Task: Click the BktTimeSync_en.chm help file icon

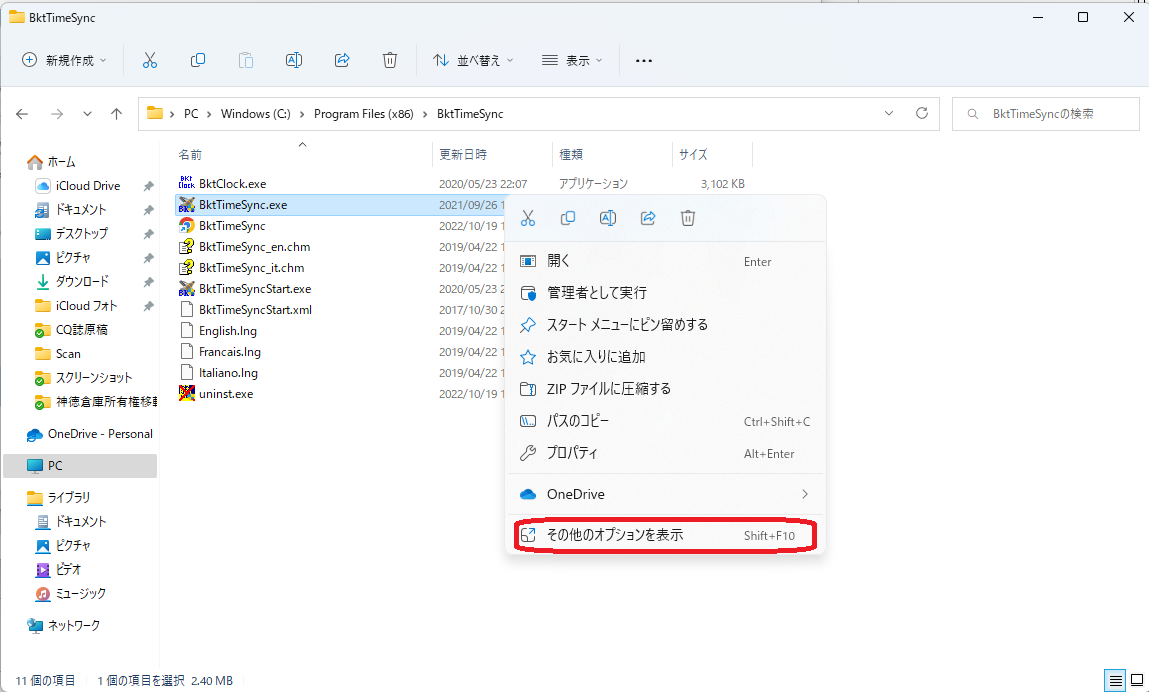Action: [187, 246]
